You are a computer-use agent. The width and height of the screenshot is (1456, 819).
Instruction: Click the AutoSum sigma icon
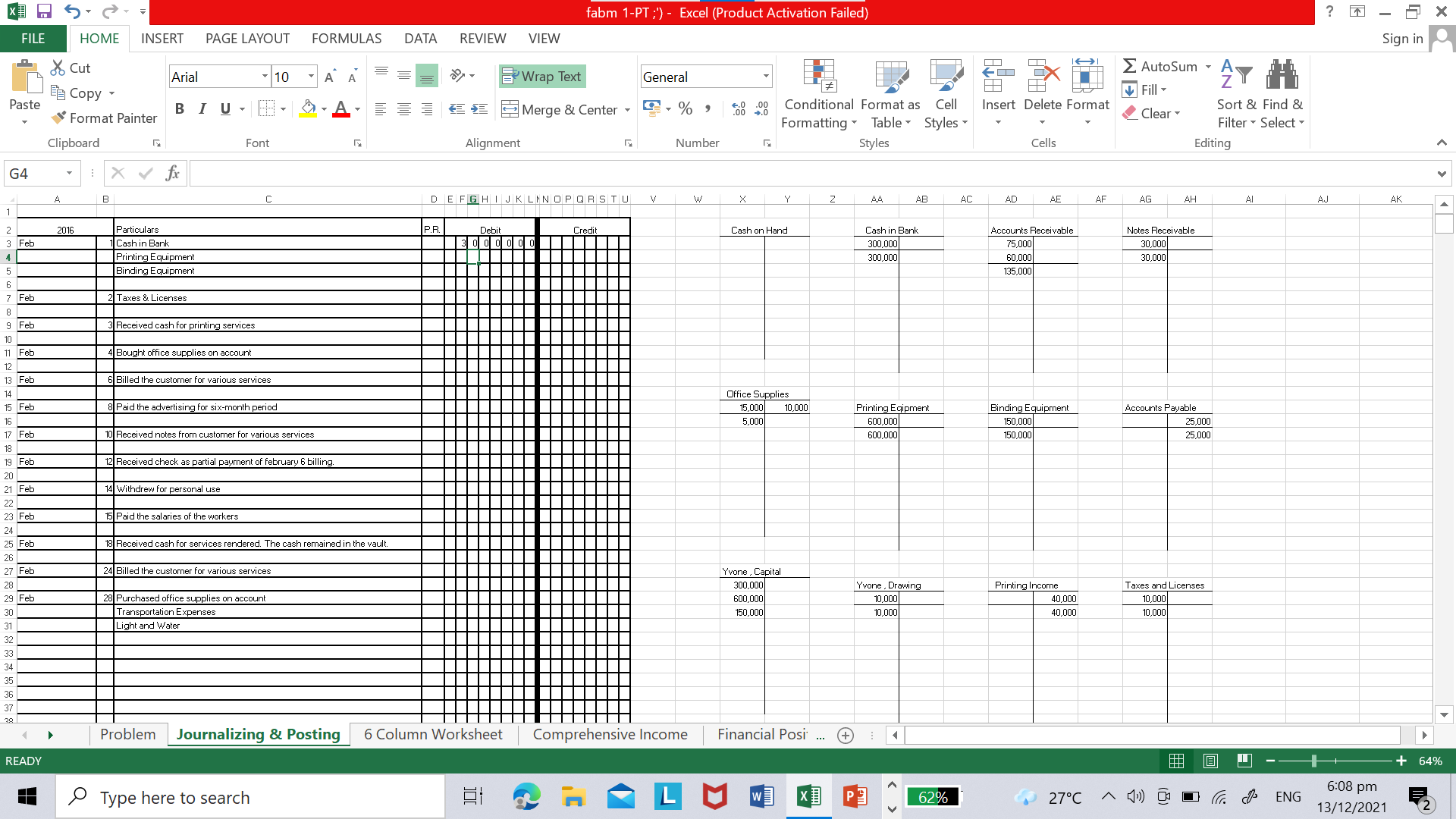tap(1130, 66)
